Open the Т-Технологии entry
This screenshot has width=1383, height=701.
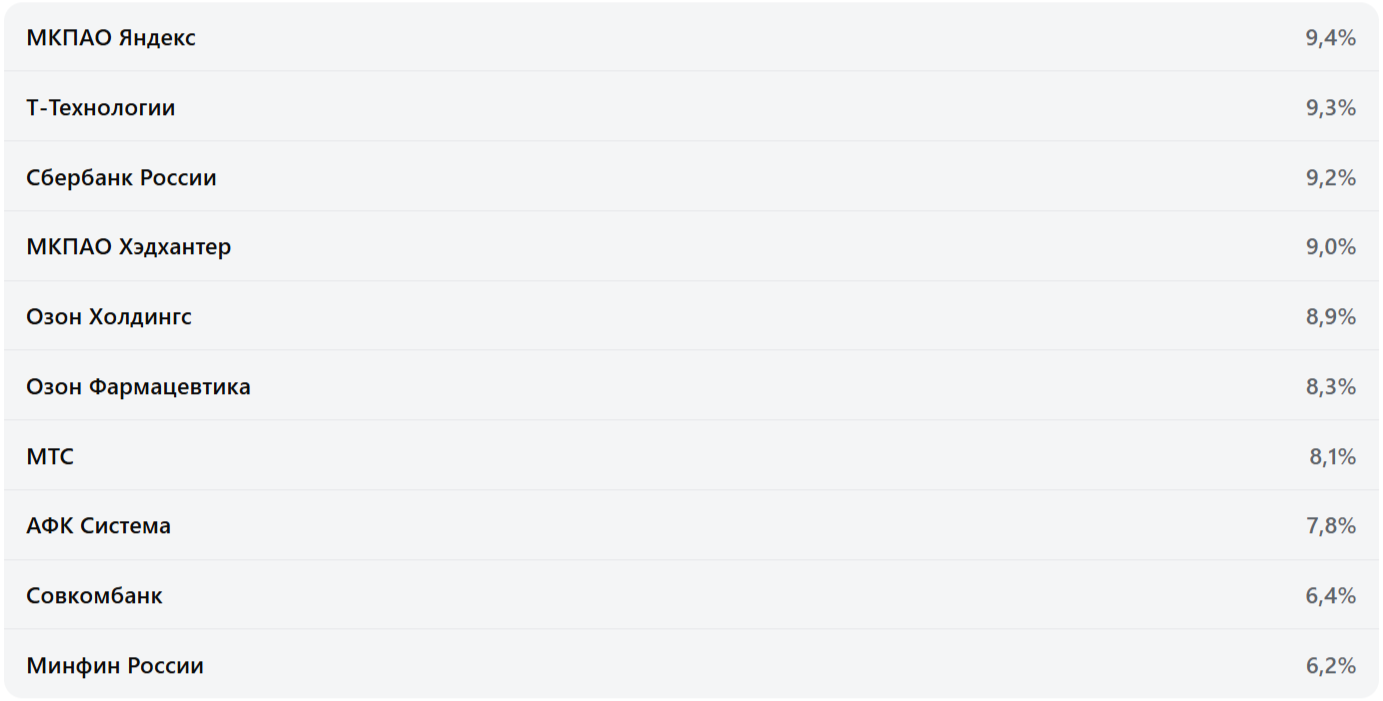(x=101, y=108)
